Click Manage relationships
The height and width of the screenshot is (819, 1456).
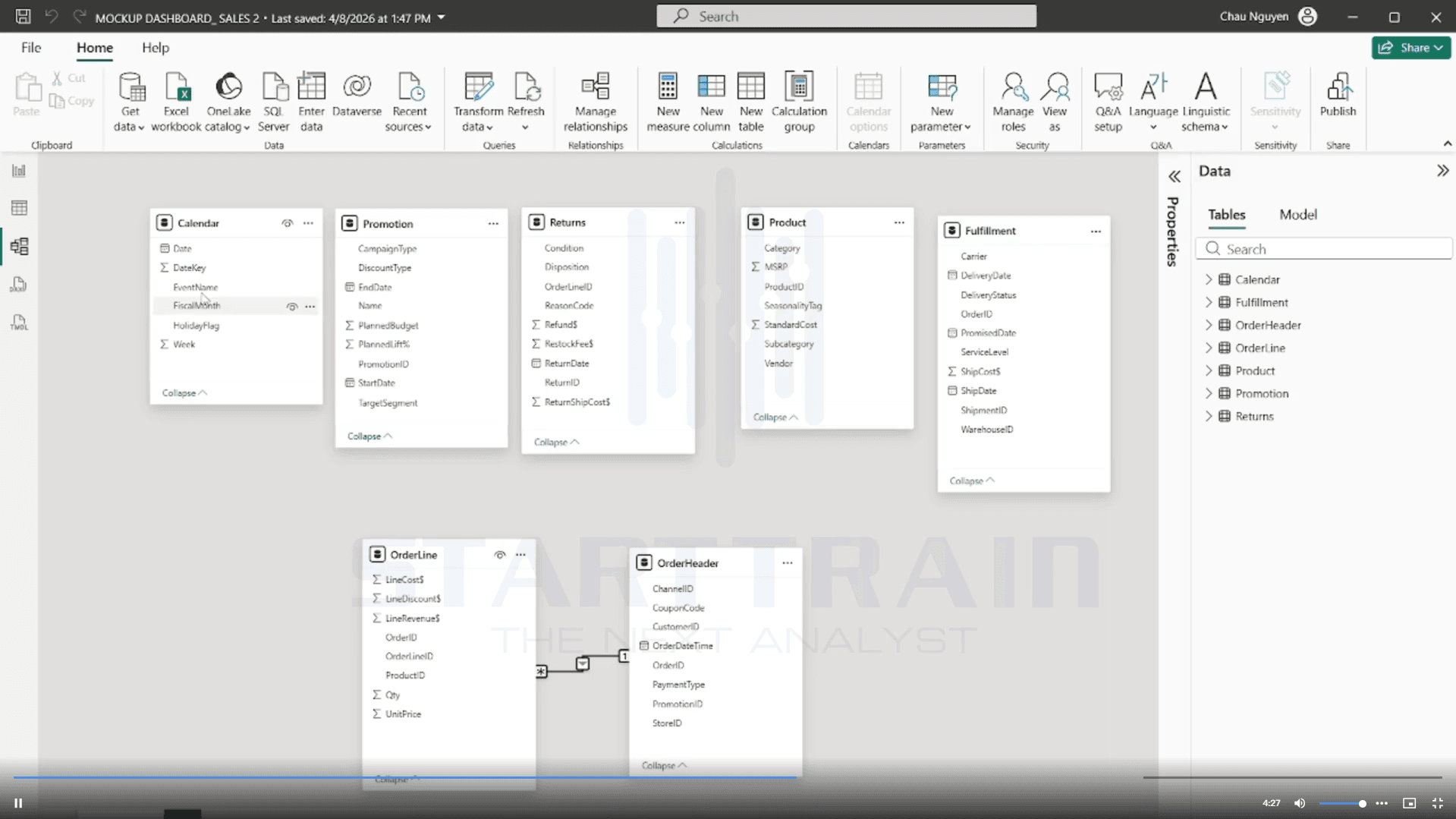point(596,102)
